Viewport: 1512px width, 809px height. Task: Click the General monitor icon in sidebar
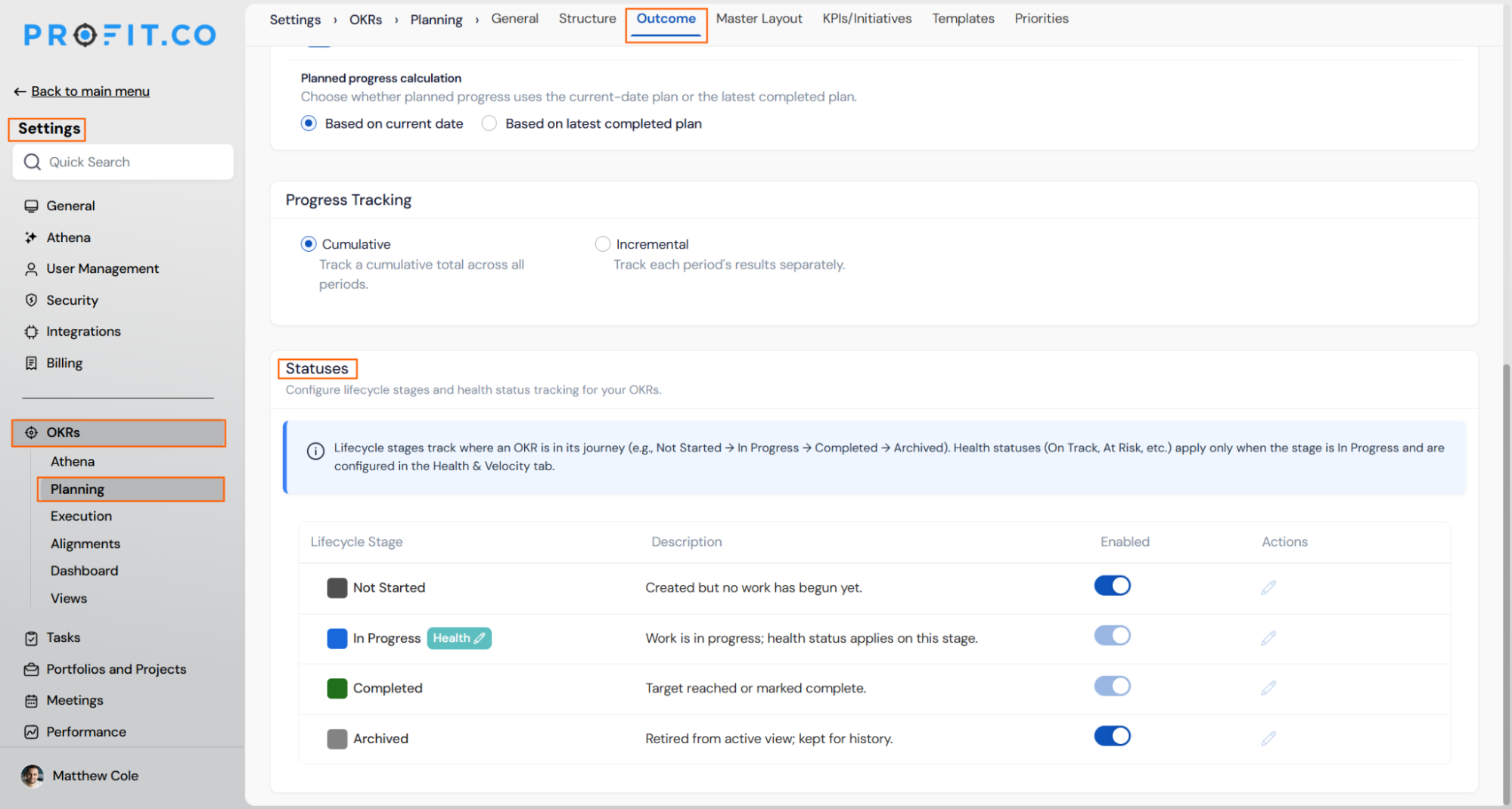[x=31, y=206]
